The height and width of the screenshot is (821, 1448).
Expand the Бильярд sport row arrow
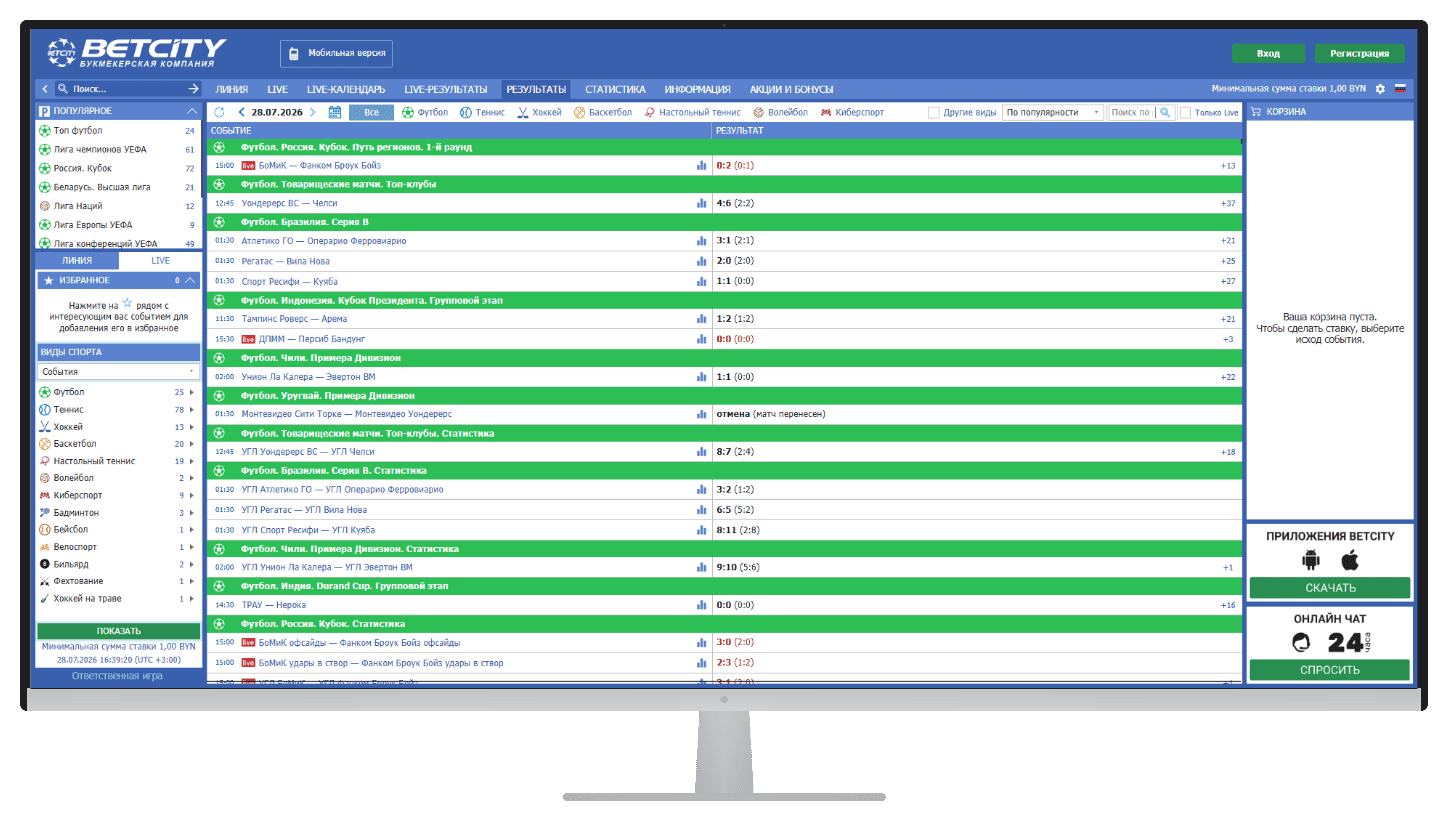(192, 565)
